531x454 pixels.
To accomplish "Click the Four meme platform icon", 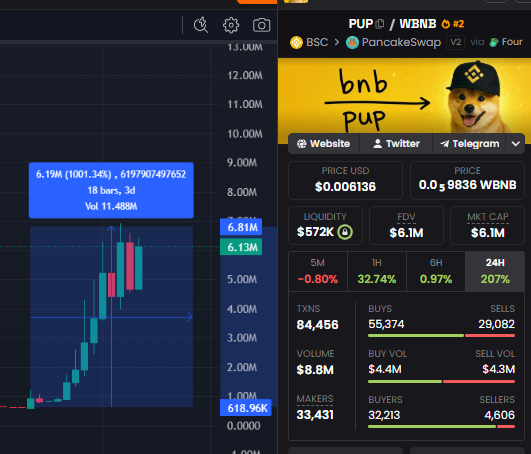I will (494, 42).
